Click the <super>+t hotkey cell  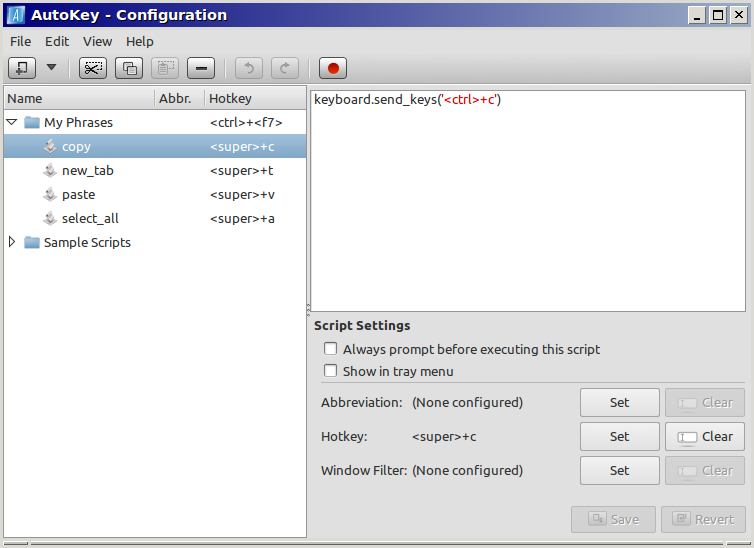(242, 171)
